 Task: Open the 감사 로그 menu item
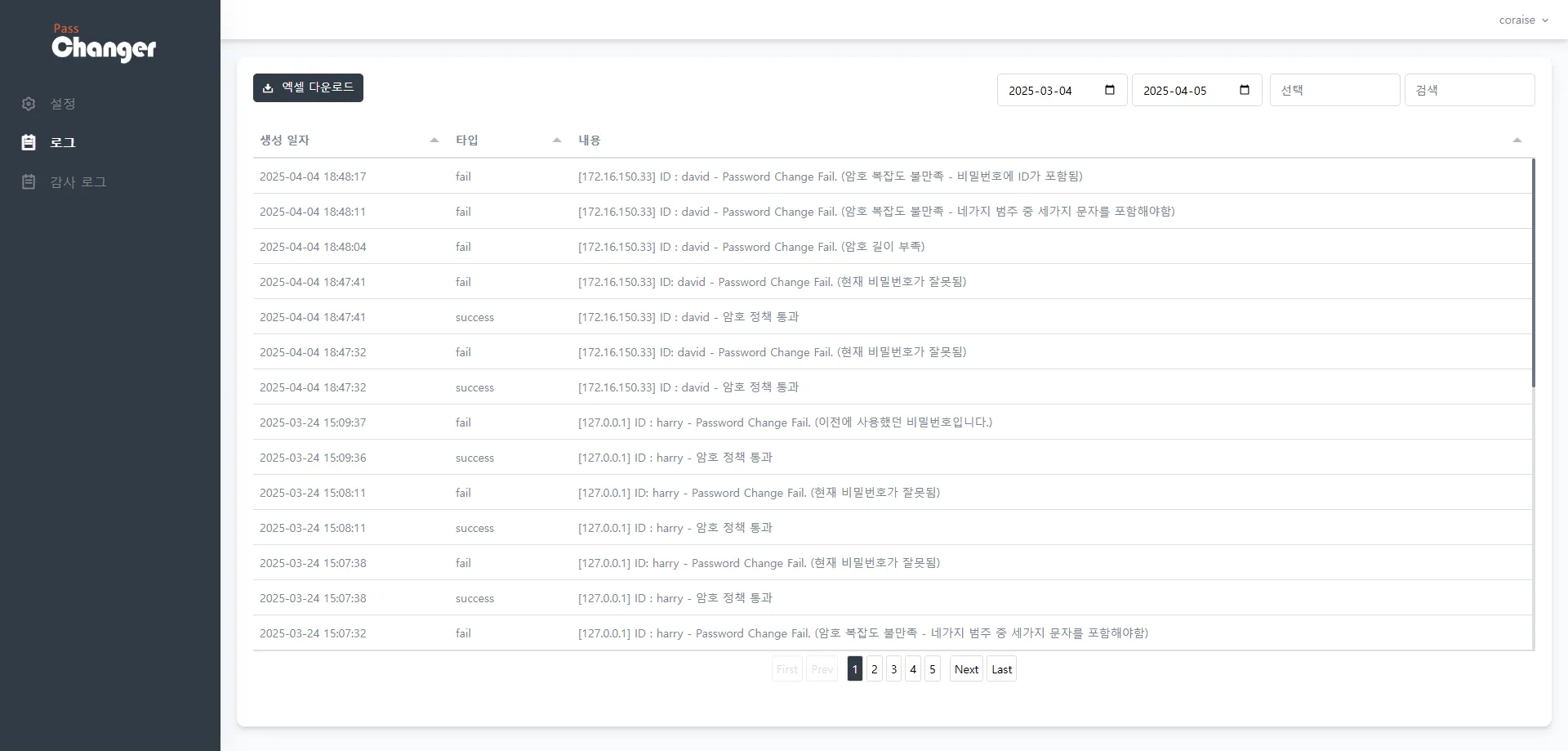click(x=78, y=181)
